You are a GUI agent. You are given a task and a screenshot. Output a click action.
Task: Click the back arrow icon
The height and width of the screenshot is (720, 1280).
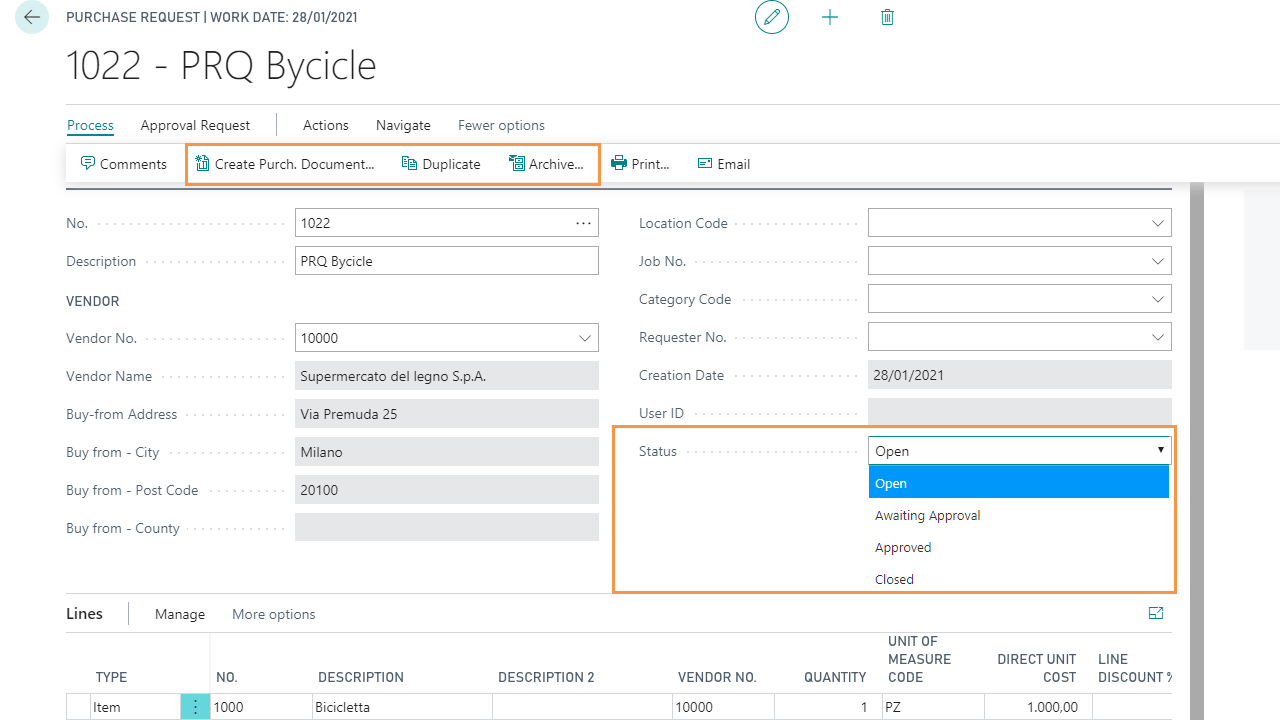click(x=32, y=17)
